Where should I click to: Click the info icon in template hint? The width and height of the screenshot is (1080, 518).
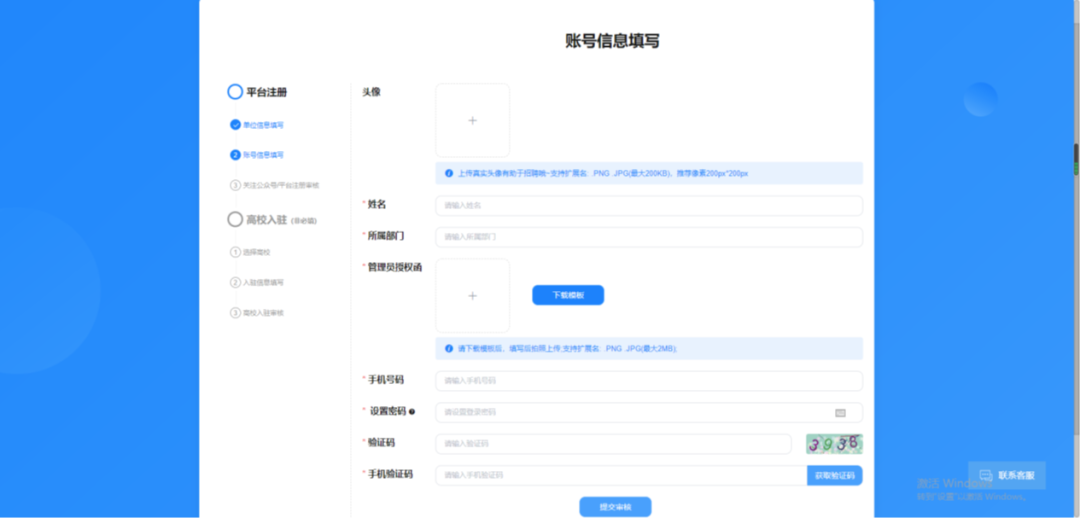pyautogui.click(x=449, y=348)
